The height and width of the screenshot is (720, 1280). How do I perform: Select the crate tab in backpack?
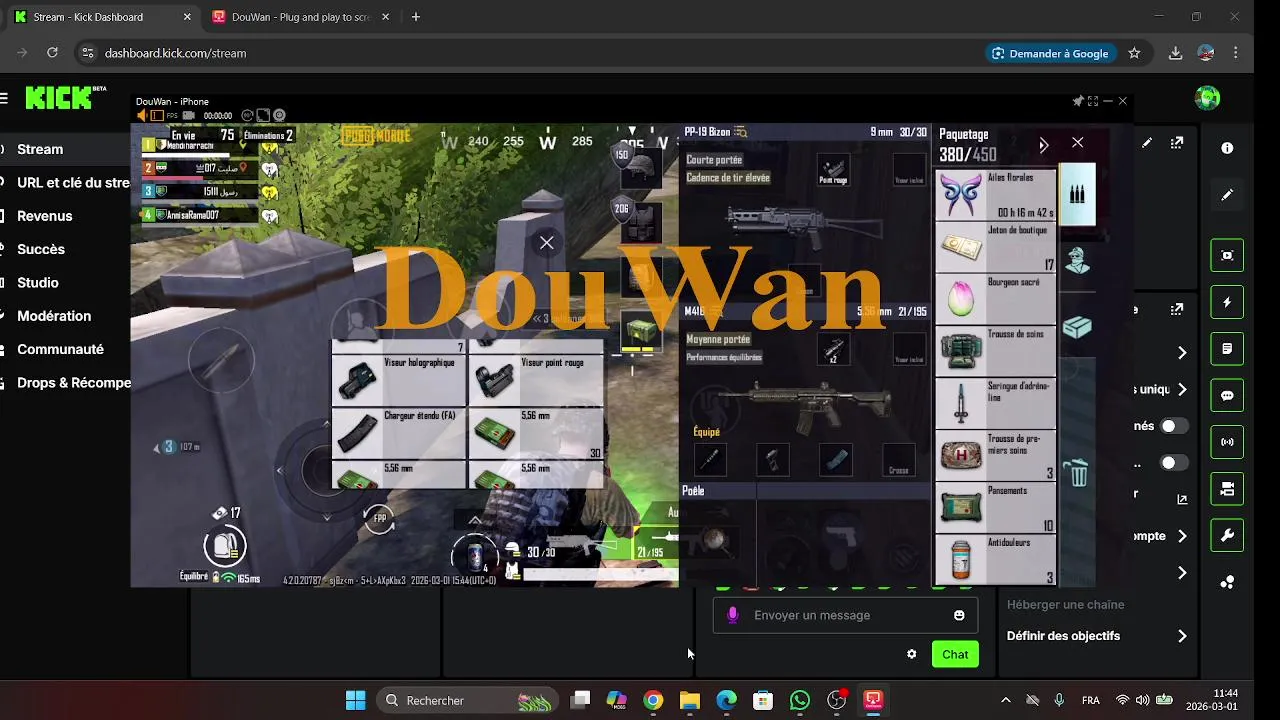(1077, 327)
